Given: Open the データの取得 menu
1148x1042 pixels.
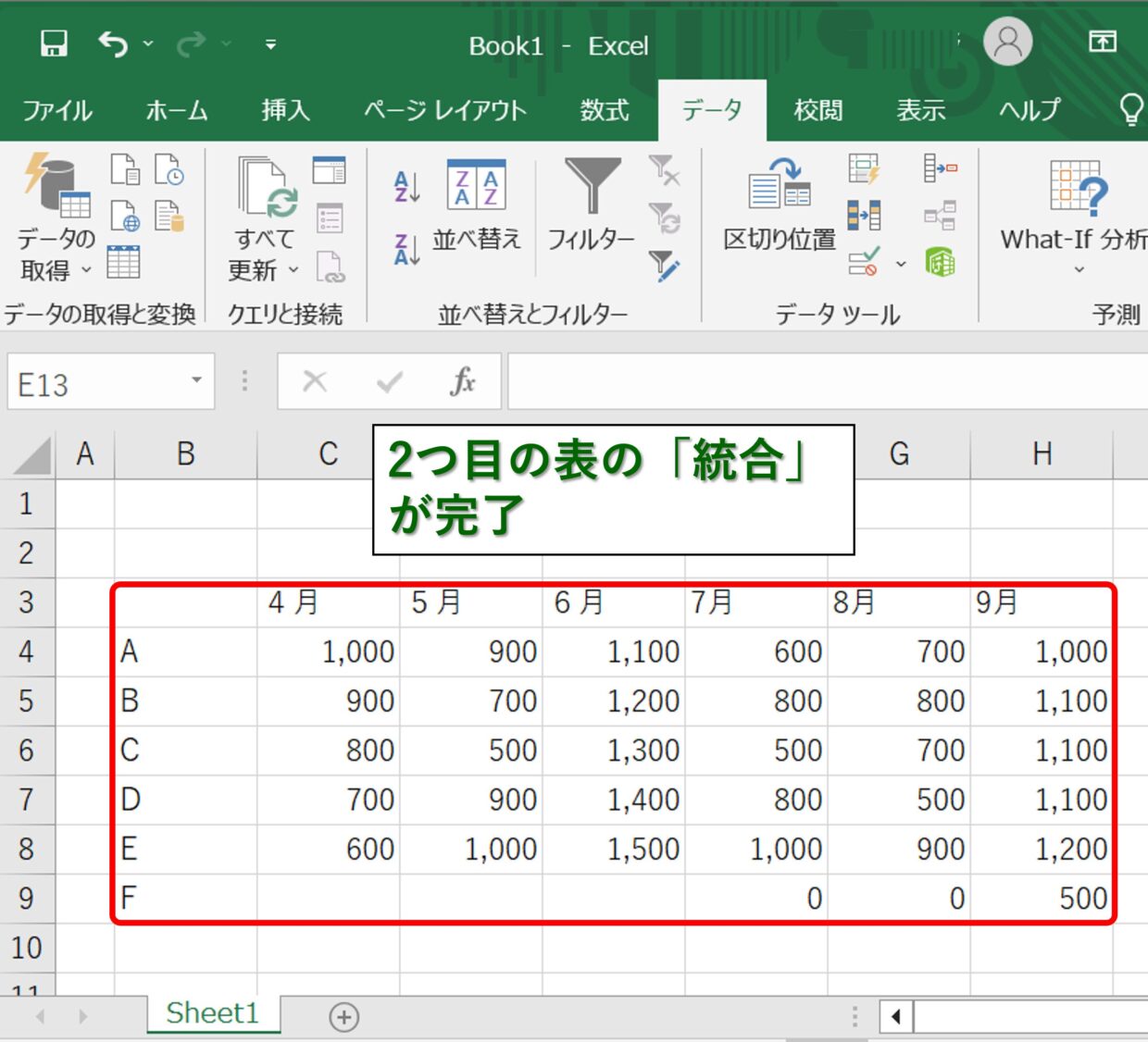Looking at the screenshot, I should click(56, 217).
